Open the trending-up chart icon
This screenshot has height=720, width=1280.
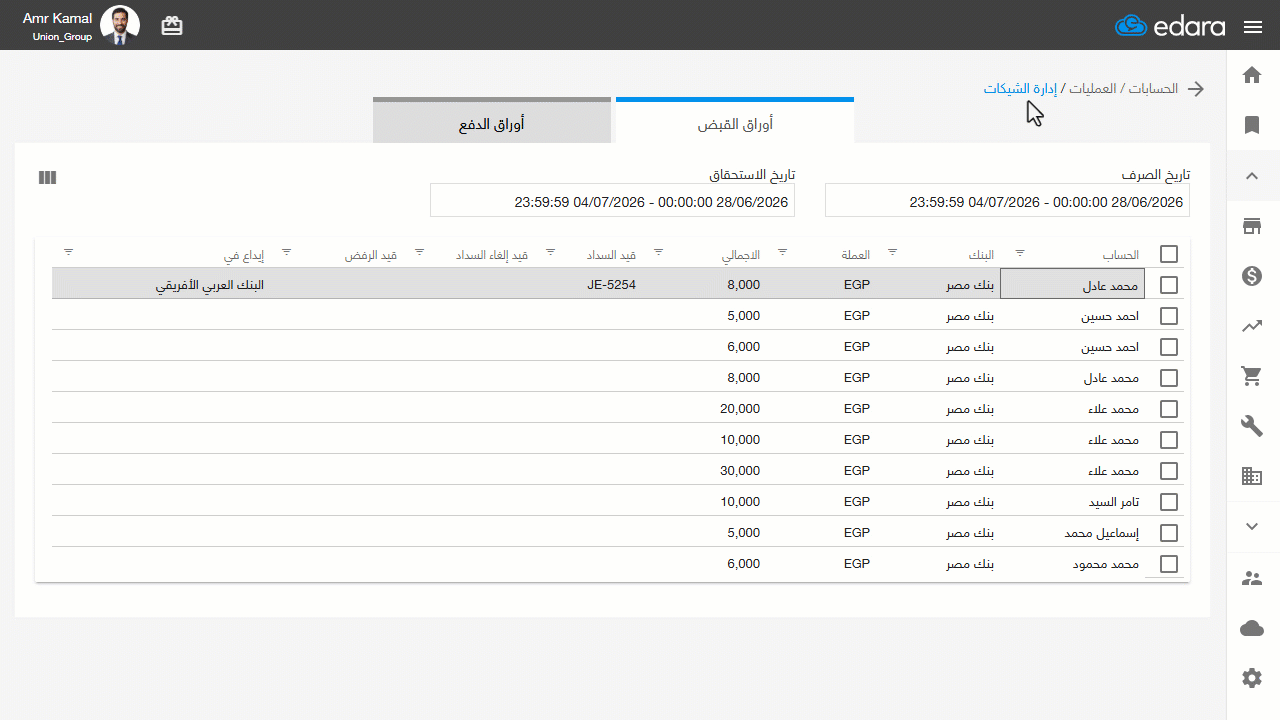click(1252, 326)
